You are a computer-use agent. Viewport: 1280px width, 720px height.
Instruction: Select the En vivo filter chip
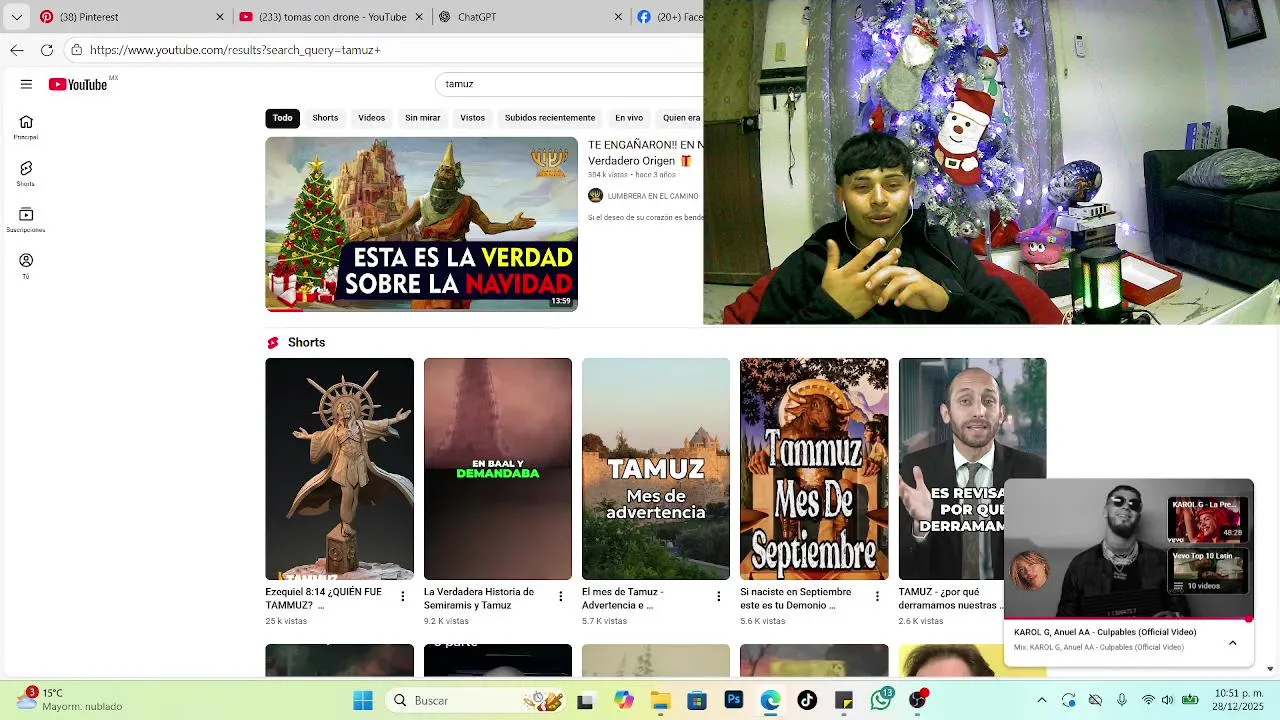(629, 118)
